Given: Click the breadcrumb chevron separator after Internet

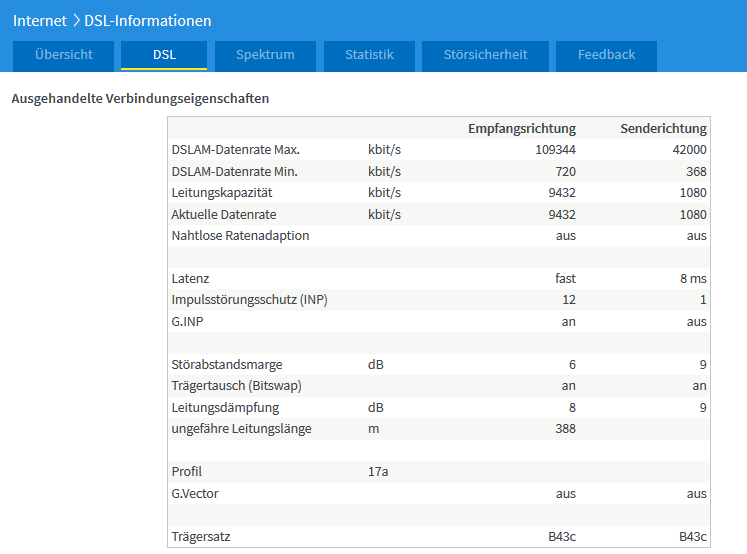Looking at the screenshot, I should pyautogui.click(x=76, y=21).
